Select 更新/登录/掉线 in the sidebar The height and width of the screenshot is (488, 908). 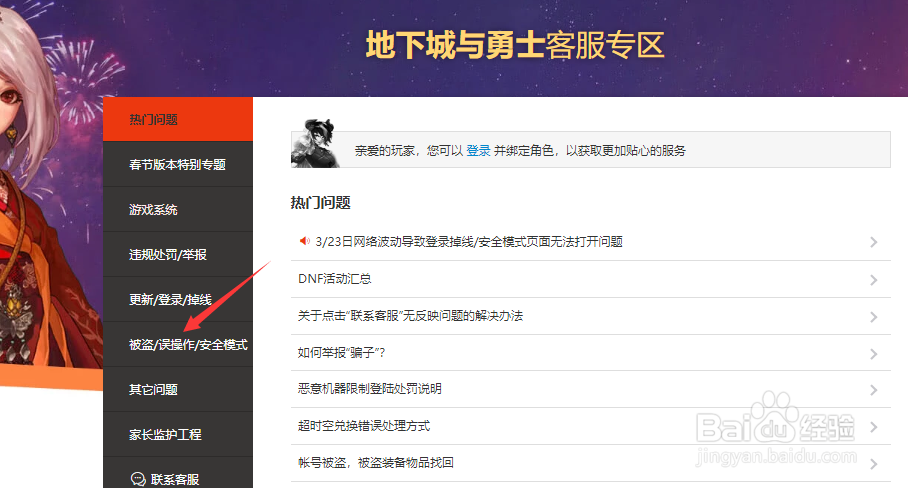coord(178,299)
